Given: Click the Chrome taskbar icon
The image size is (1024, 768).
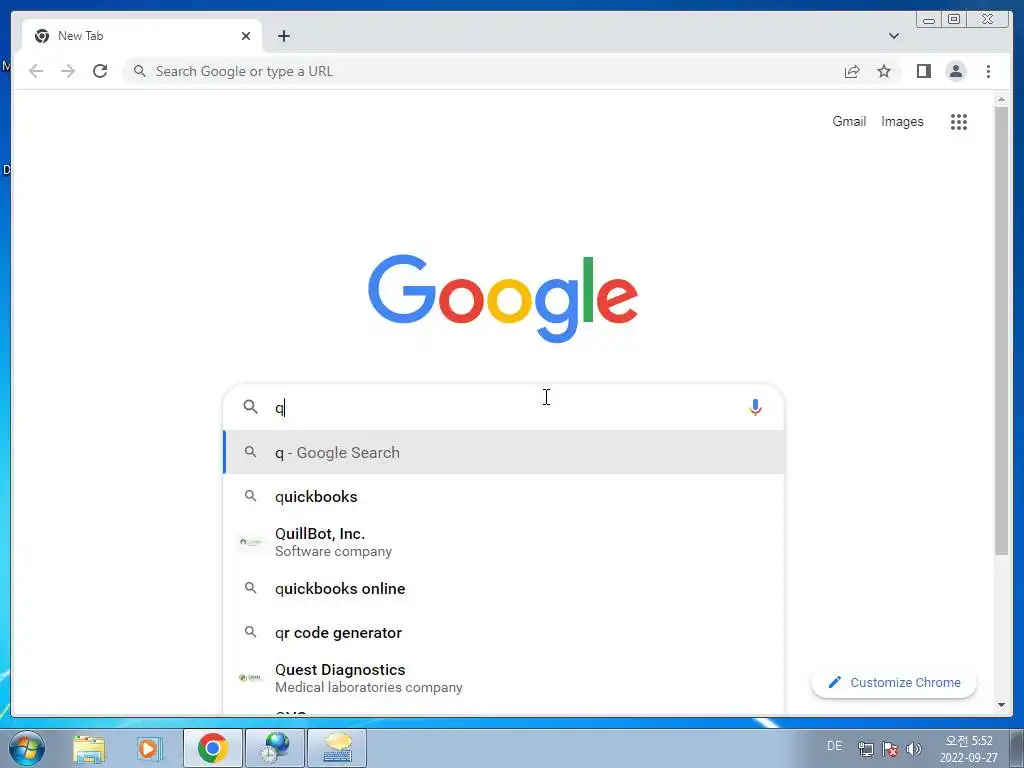Looking at the screenshot, I should point(213,748).
